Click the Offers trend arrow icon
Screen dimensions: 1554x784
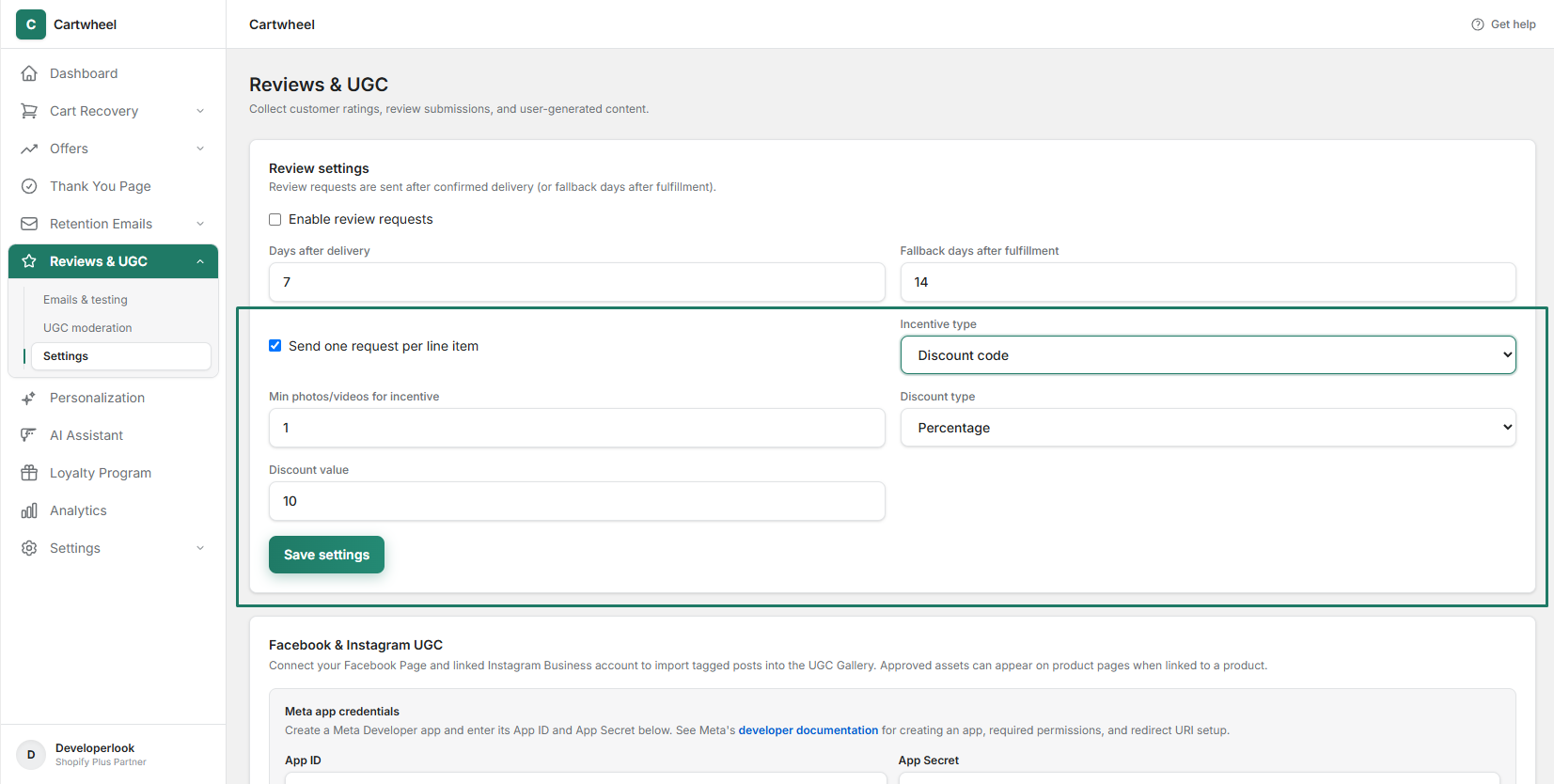29,149
